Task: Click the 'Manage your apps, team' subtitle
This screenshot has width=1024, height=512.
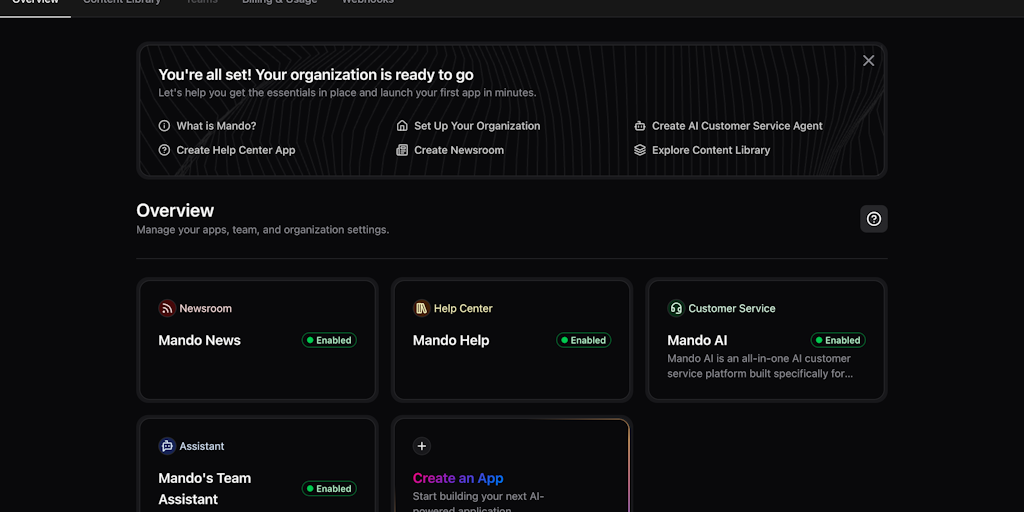Action: pos(263,230)
